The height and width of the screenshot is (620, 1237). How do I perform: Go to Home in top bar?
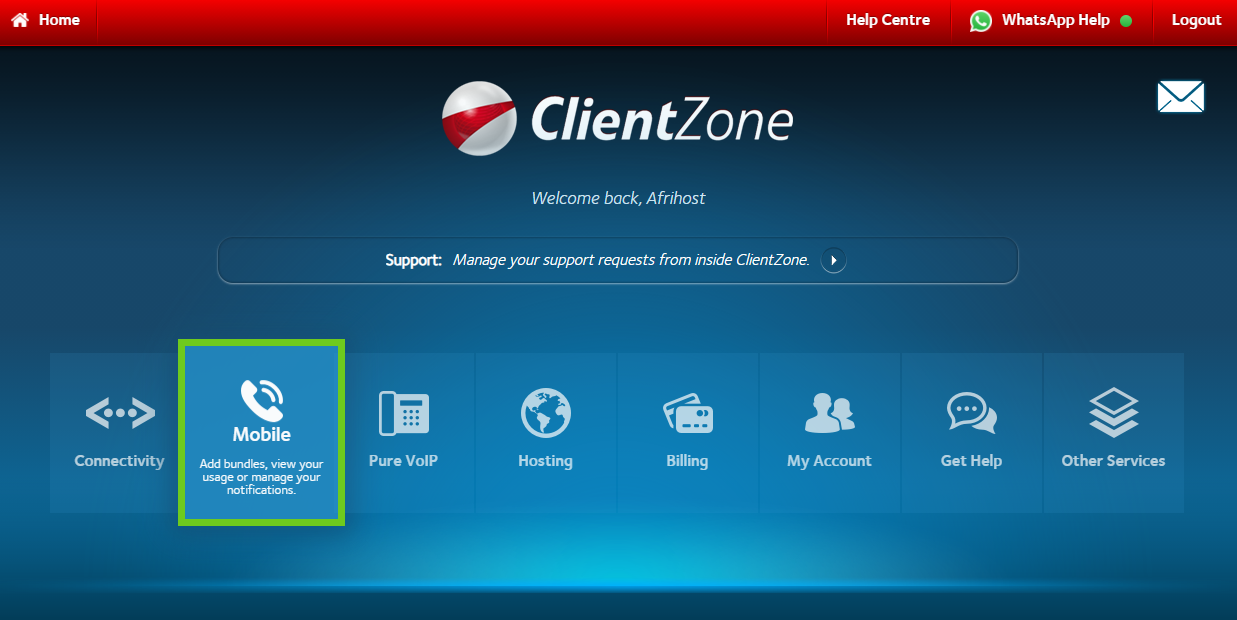click(59, 20)
